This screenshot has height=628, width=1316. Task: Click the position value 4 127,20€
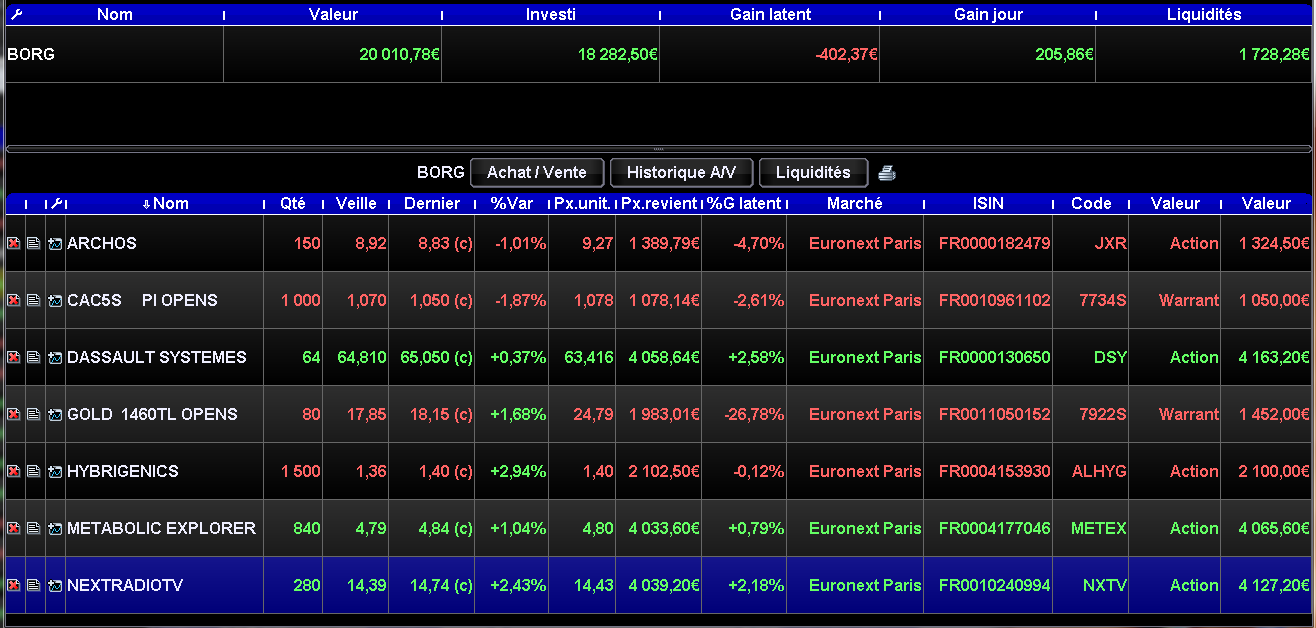1273,585
